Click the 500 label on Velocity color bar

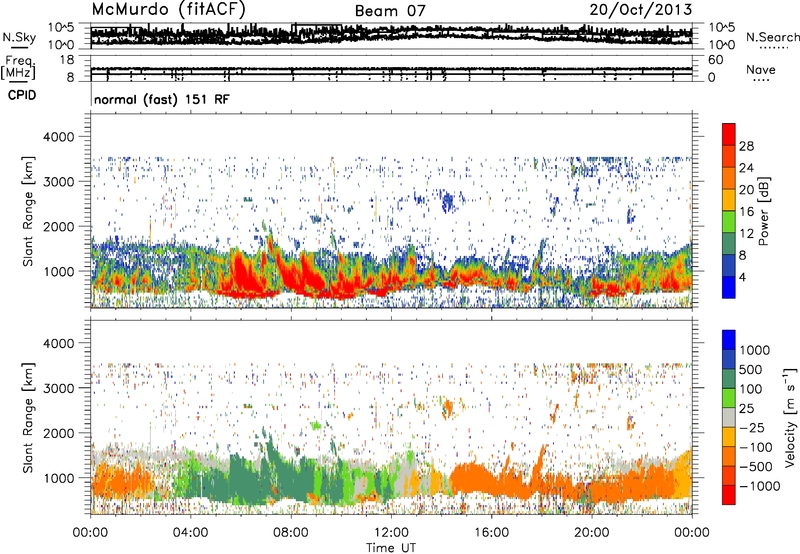tap(751, 369)
